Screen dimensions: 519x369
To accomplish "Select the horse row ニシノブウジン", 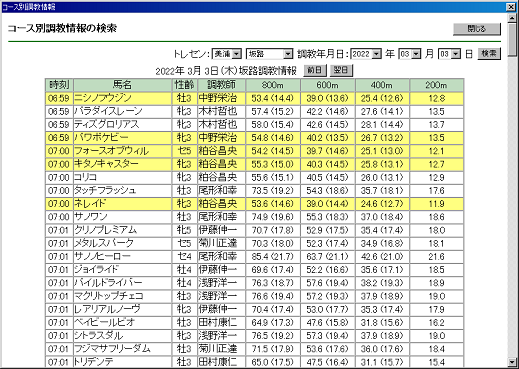I will click(254, 98).
